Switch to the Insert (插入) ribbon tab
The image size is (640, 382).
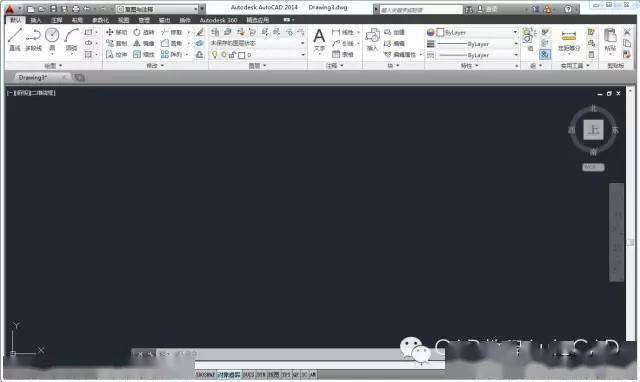pos(36,20)
